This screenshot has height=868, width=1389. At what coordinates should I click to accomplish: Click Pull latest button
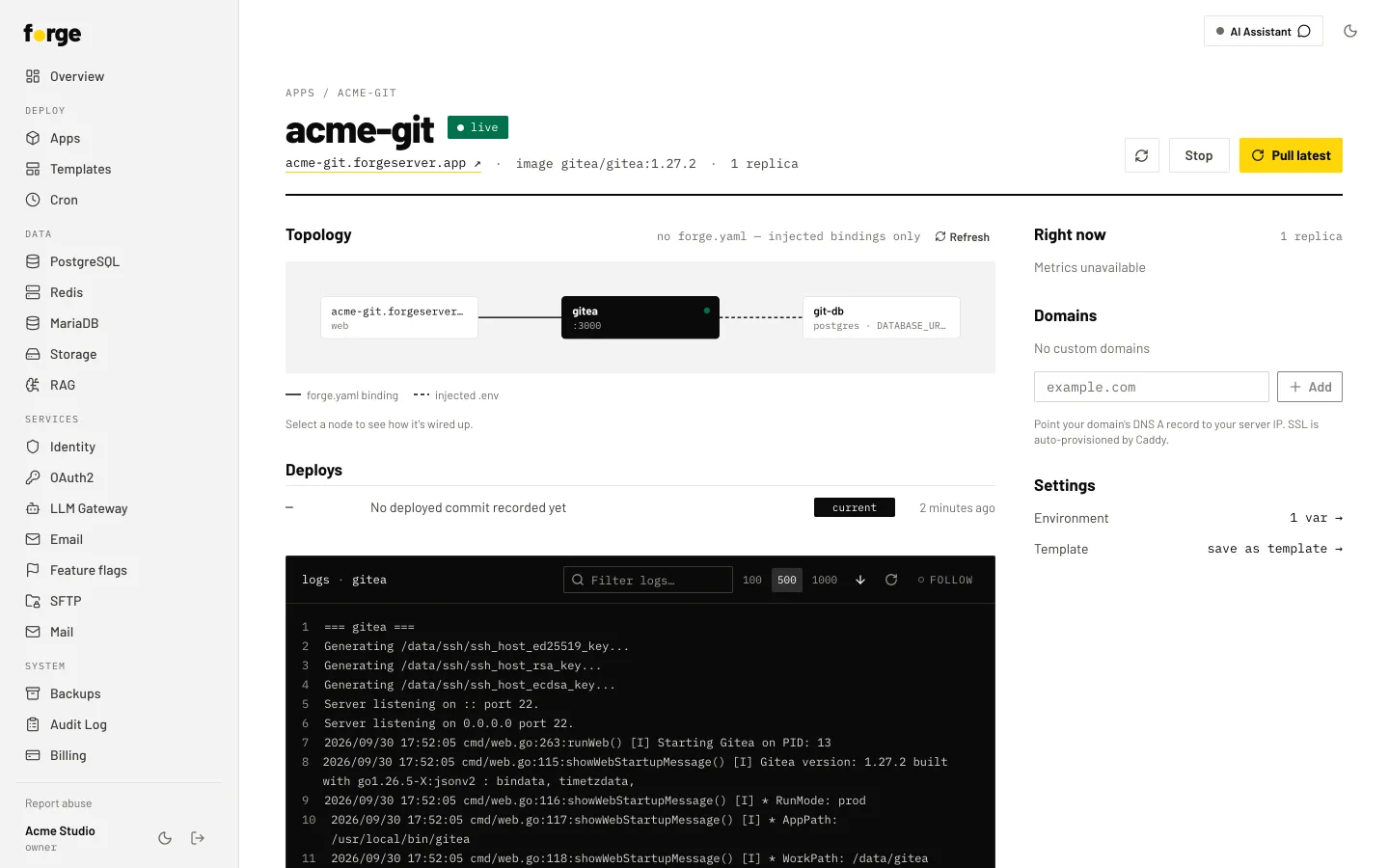pos(1291,155)
